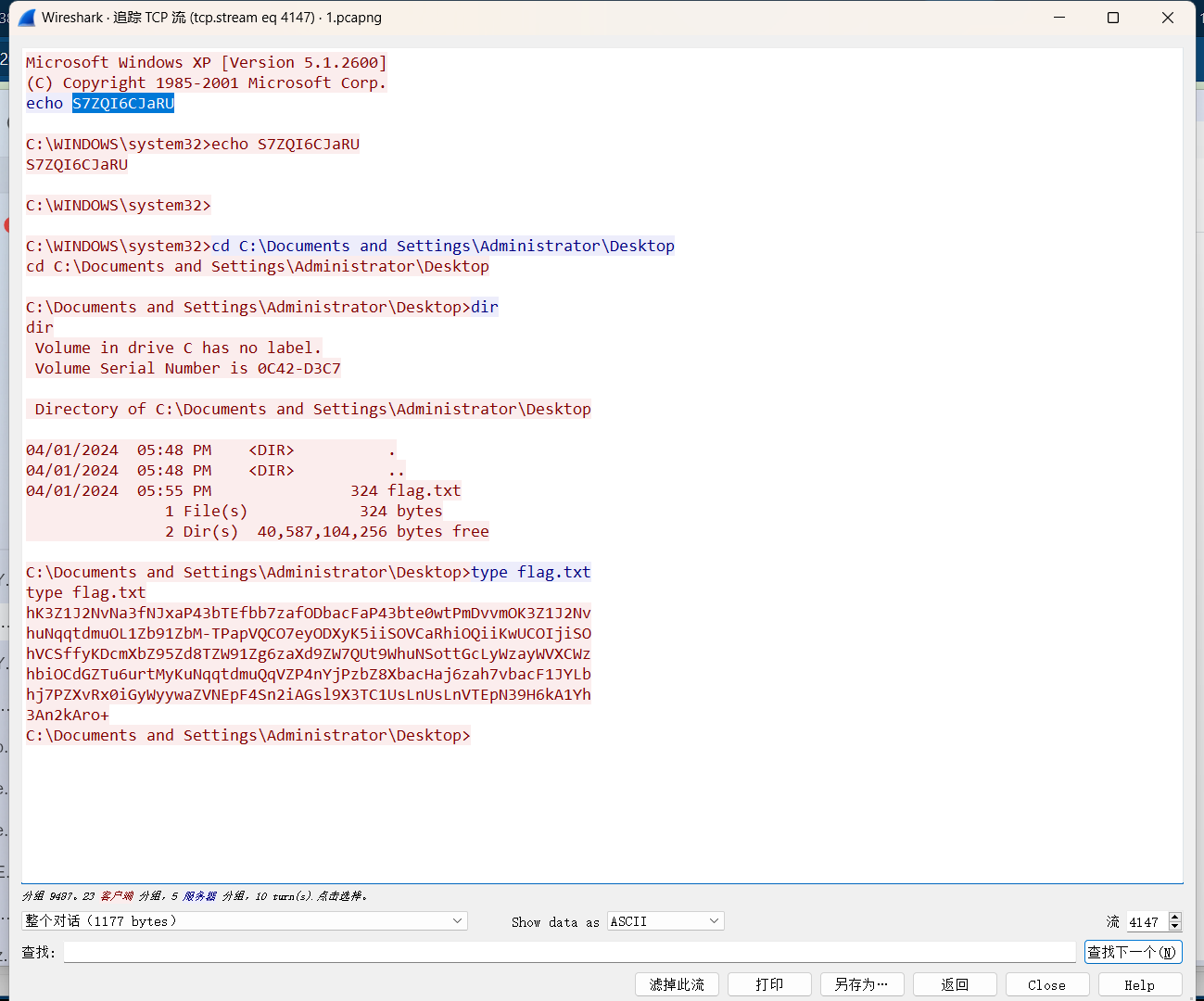Viewport: 1204px width, 1001px height.
Task: Click the Close button at bottom
Action: point(1047,984)
